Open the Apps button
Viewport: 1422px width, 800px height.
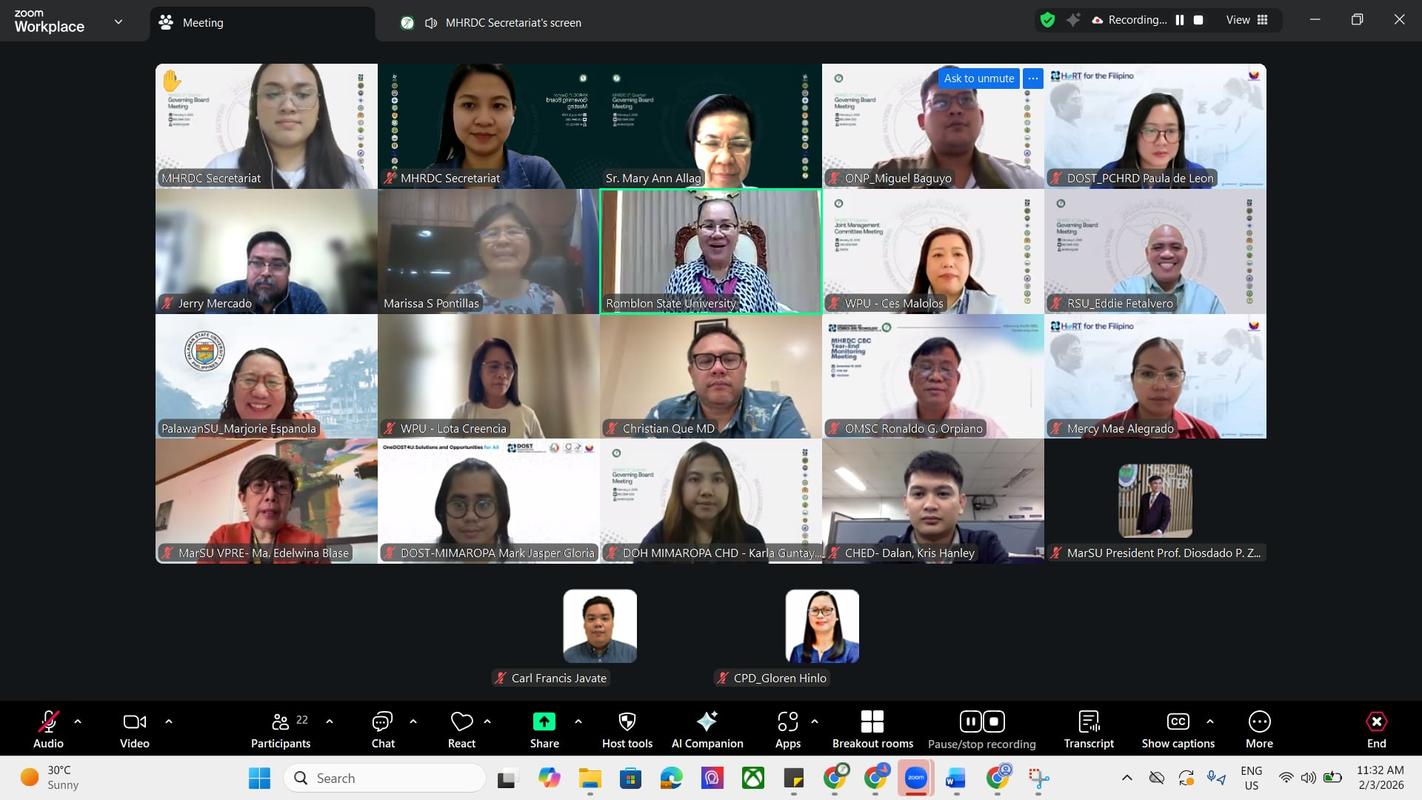click(788, 729)
